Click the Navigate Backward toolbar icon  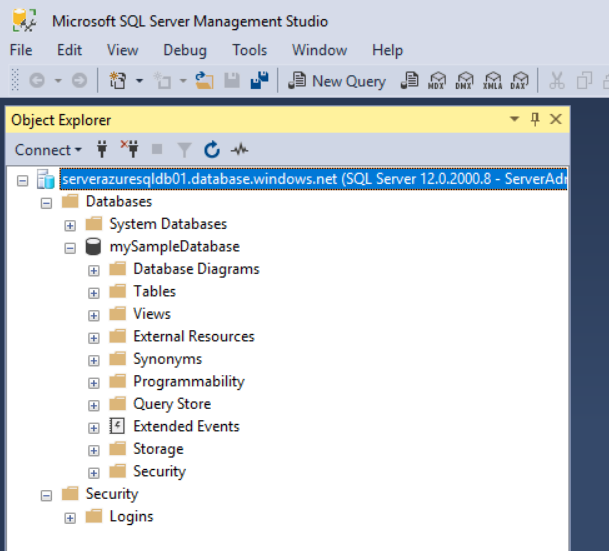point(37,81)
